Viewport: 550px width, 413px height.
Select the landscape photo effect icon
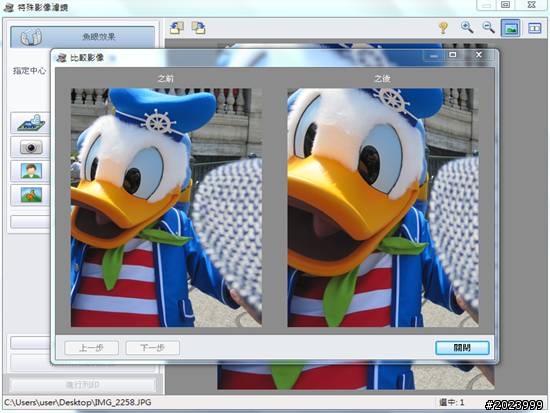pos(31,195)
